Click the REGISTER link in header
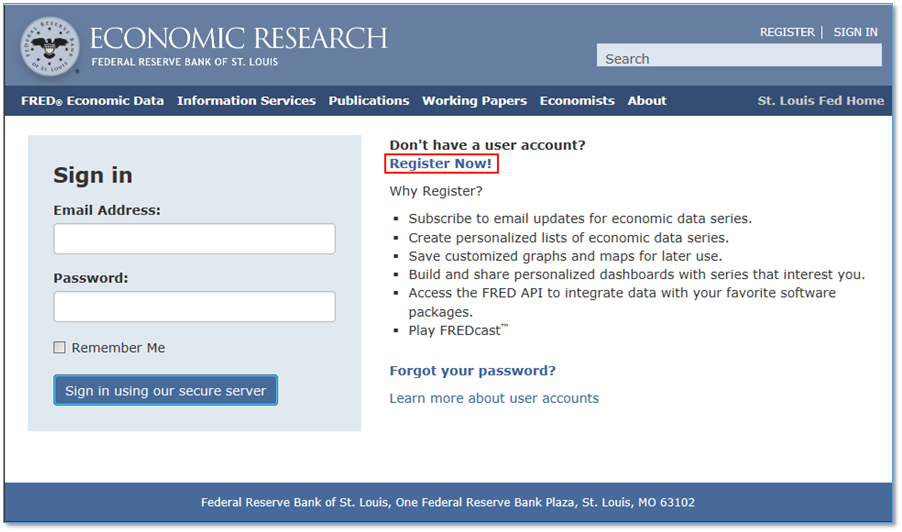 (787, 32)
